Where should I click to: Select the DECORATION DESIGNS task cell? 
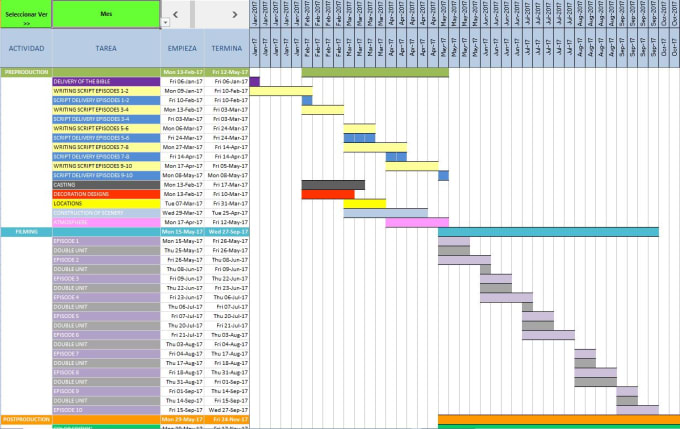106,194
